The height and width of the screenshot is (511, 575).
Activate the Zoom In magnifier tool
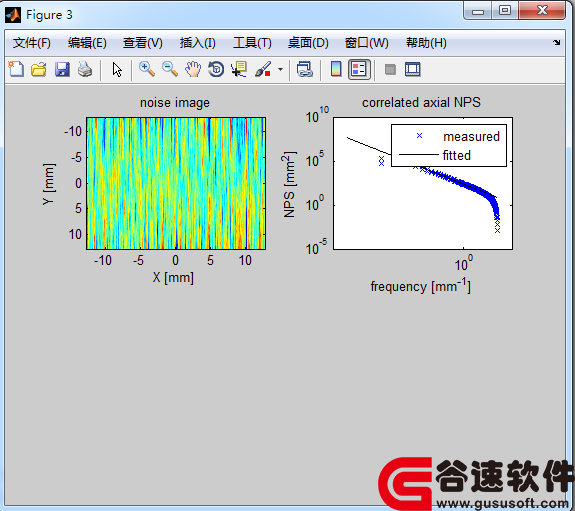[147, 69]
